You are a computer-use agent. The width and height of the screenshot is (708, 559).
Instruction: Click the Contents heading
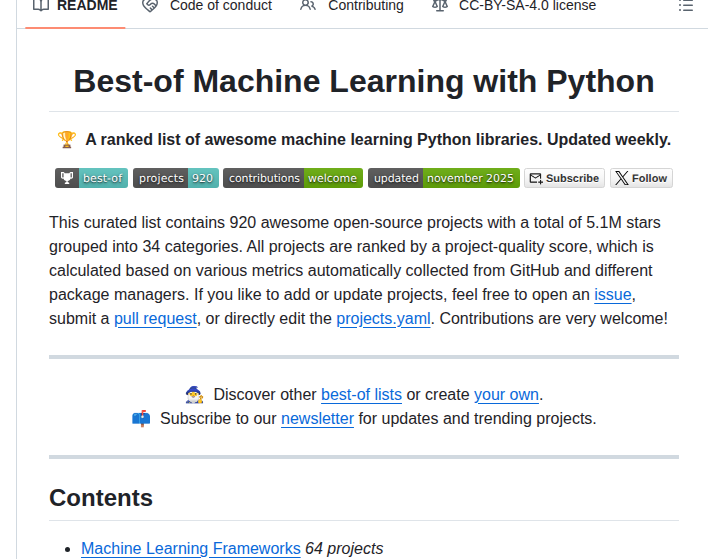[x=101, y=498]
